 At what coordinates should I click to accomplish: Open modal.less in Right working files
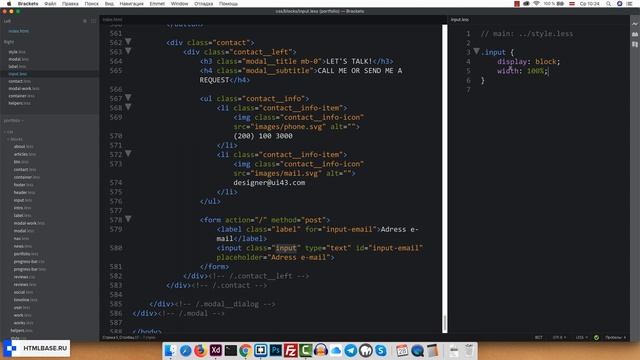[x=18, y=59]
